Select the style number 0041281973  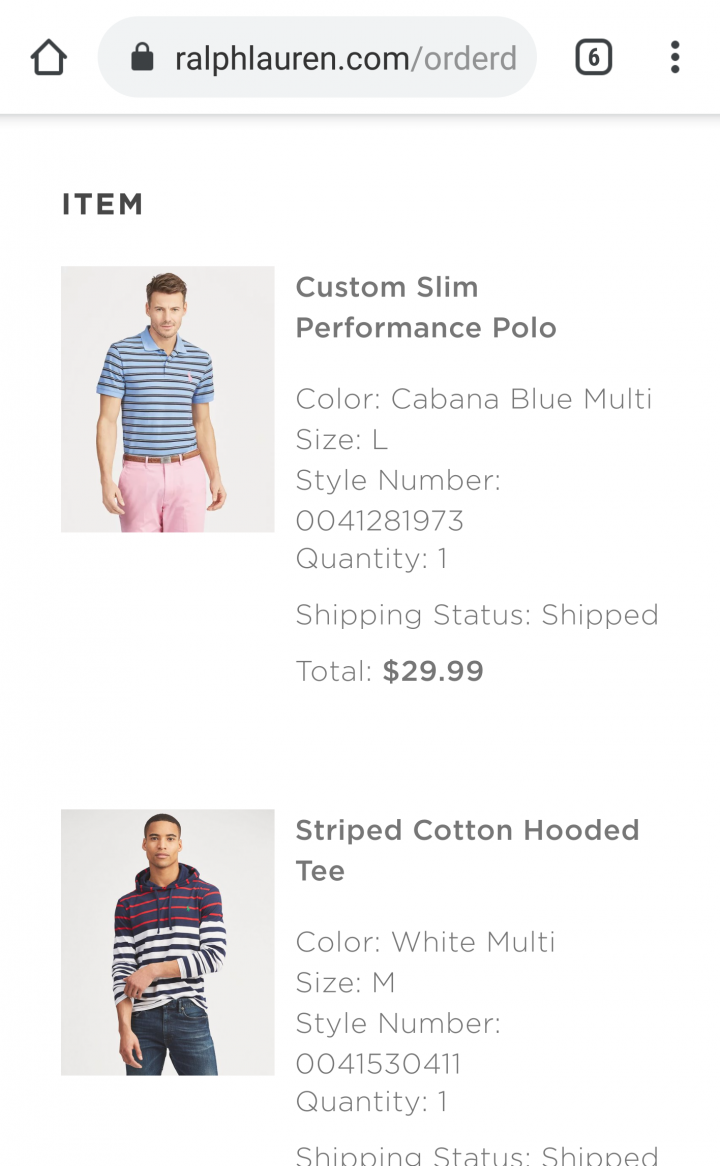[379, 521]
